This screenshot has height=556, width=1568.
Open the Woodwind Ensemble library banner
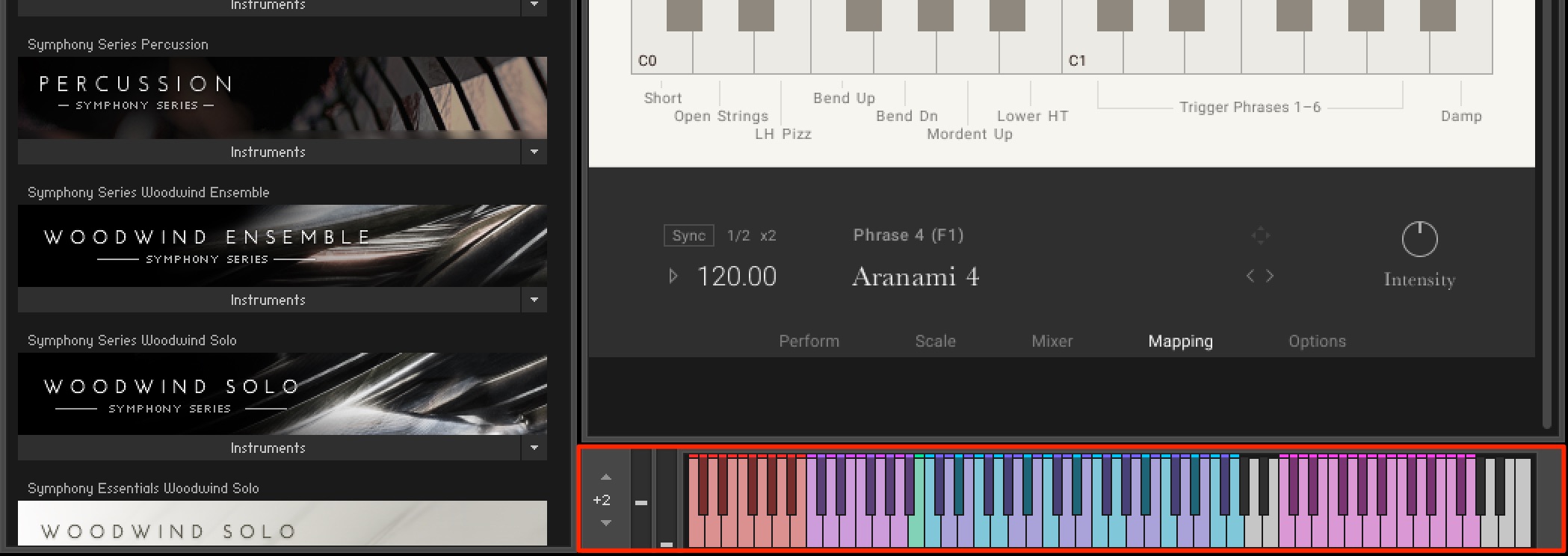click(283, 246)
